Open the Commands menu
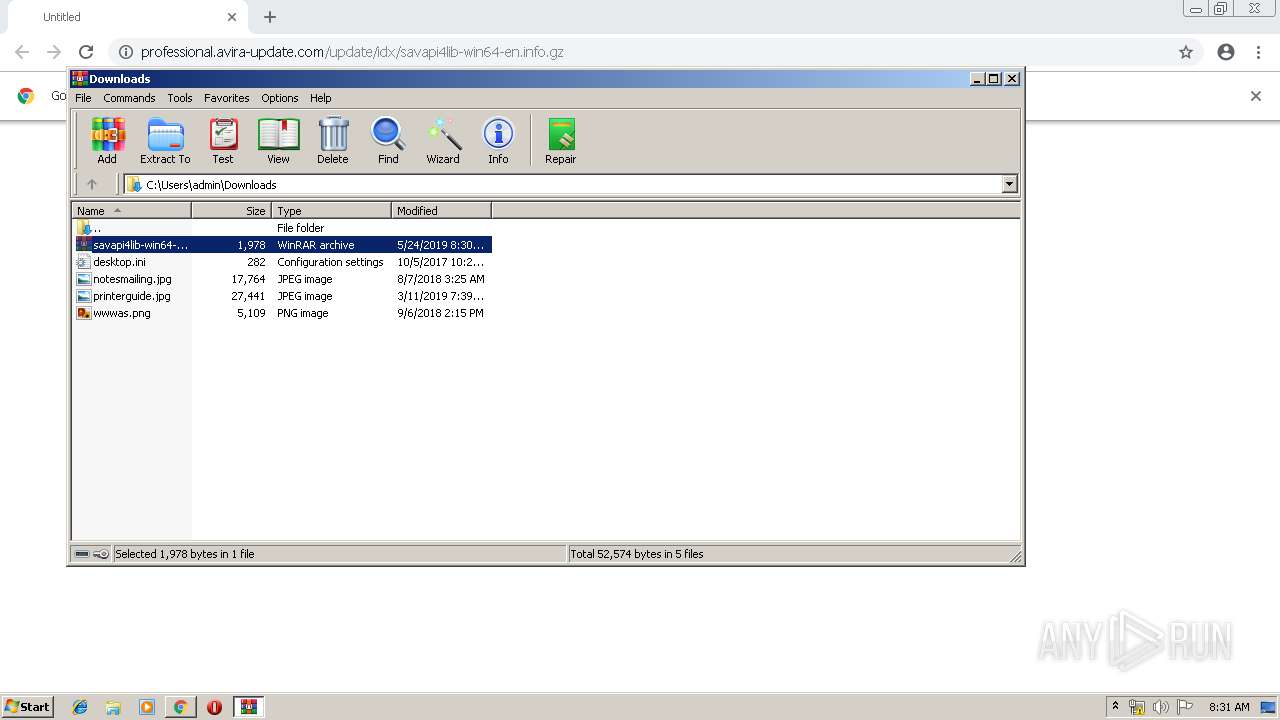 pyautogui.click(x=129, y=98)
